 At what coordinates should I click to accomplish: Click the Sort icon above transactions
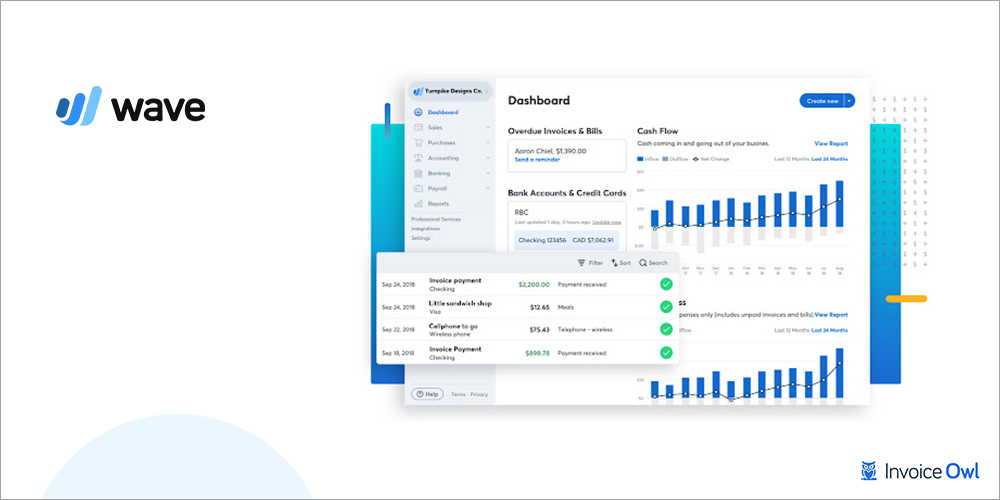tap(614, 263)
